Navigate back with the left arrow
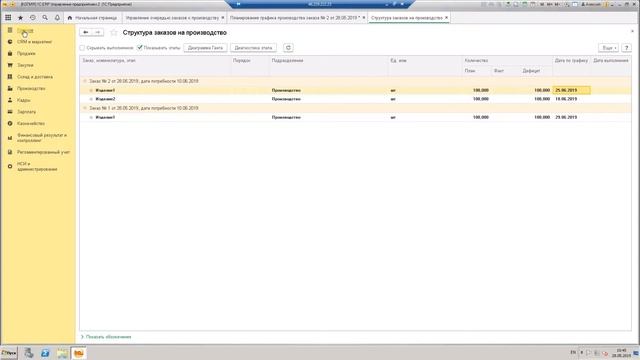The width and height of the screenshot is (640, 360). click(x=86, y=32)
